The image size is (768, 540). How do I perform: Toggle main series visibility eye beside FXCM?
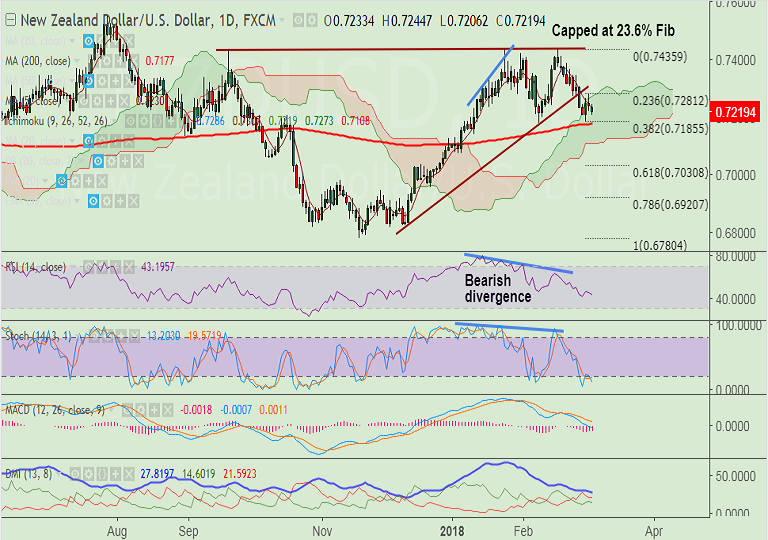point(298,21)
